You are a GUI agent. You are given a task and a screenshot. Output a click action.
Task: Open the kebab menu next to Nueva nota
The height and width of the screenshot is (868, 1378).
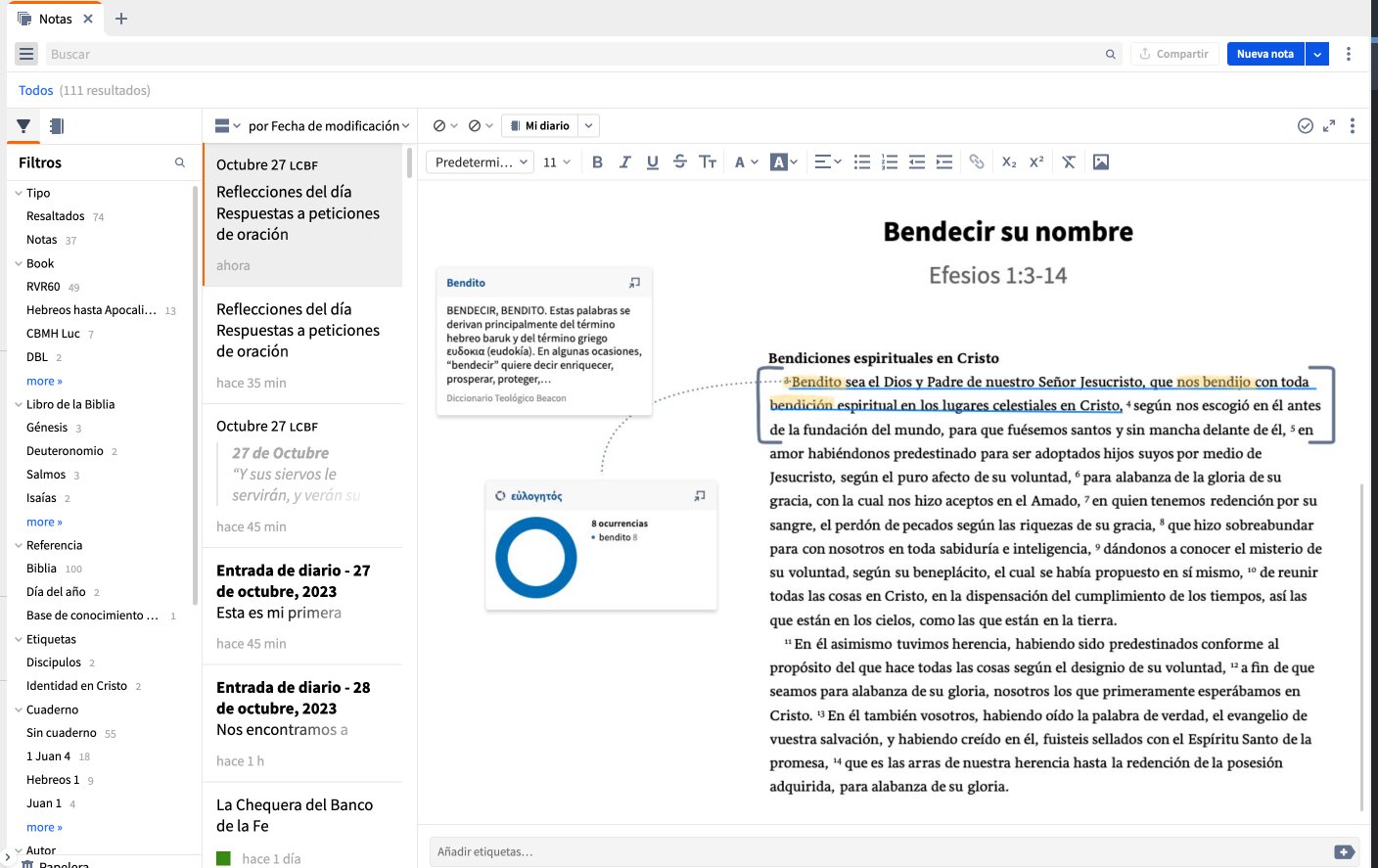click(1349, 54)
